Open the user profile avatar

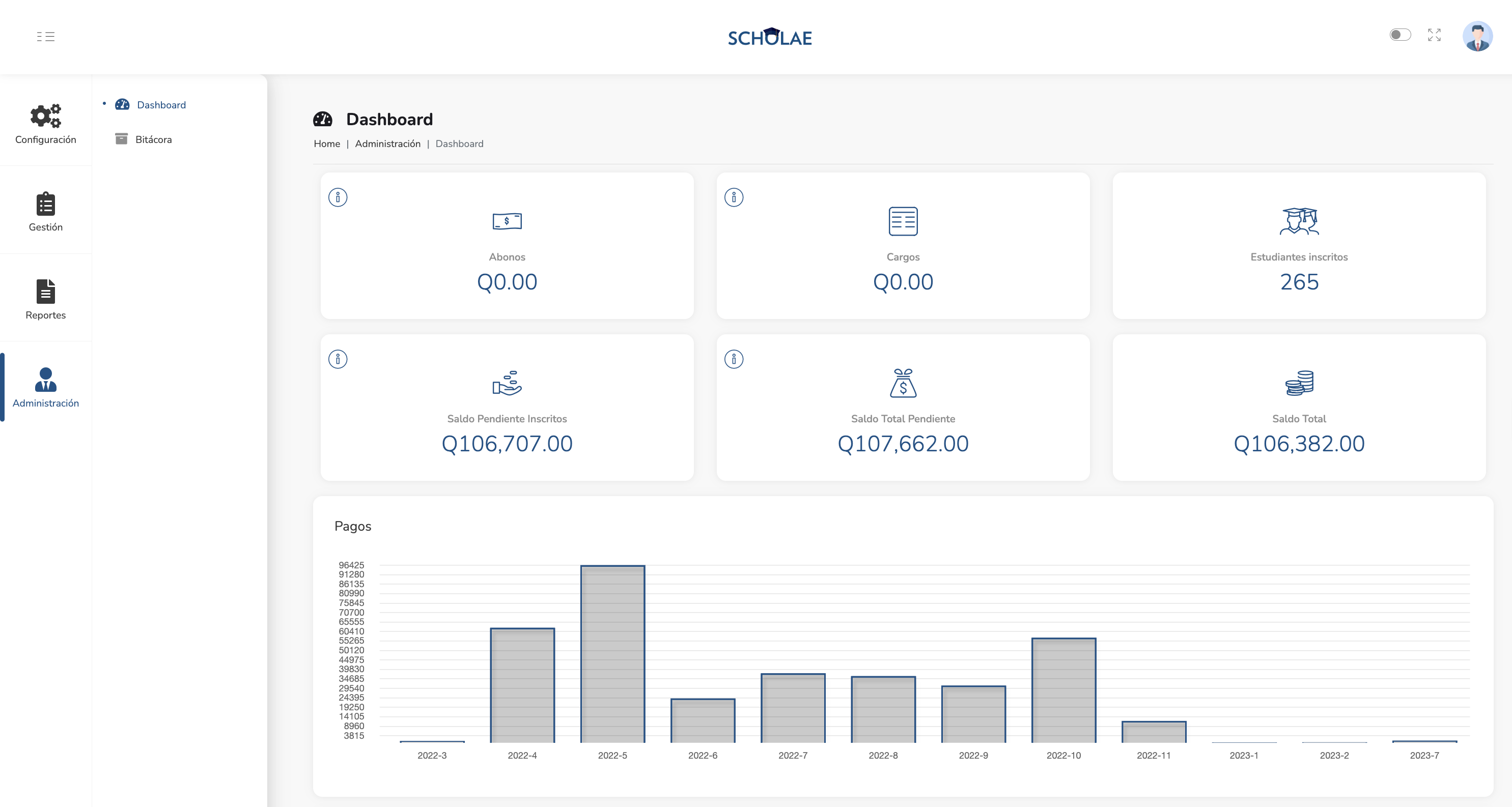point(1478,36)
